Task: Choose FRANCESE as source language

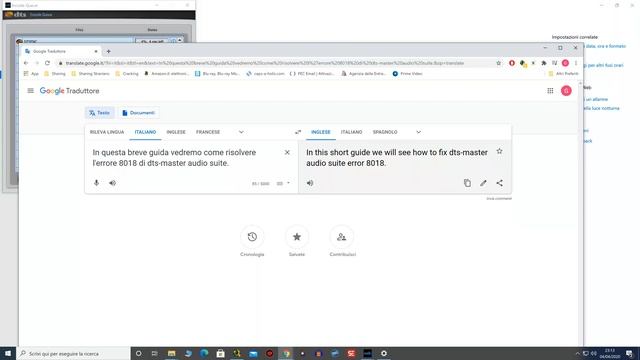Action: pos(208,132)
